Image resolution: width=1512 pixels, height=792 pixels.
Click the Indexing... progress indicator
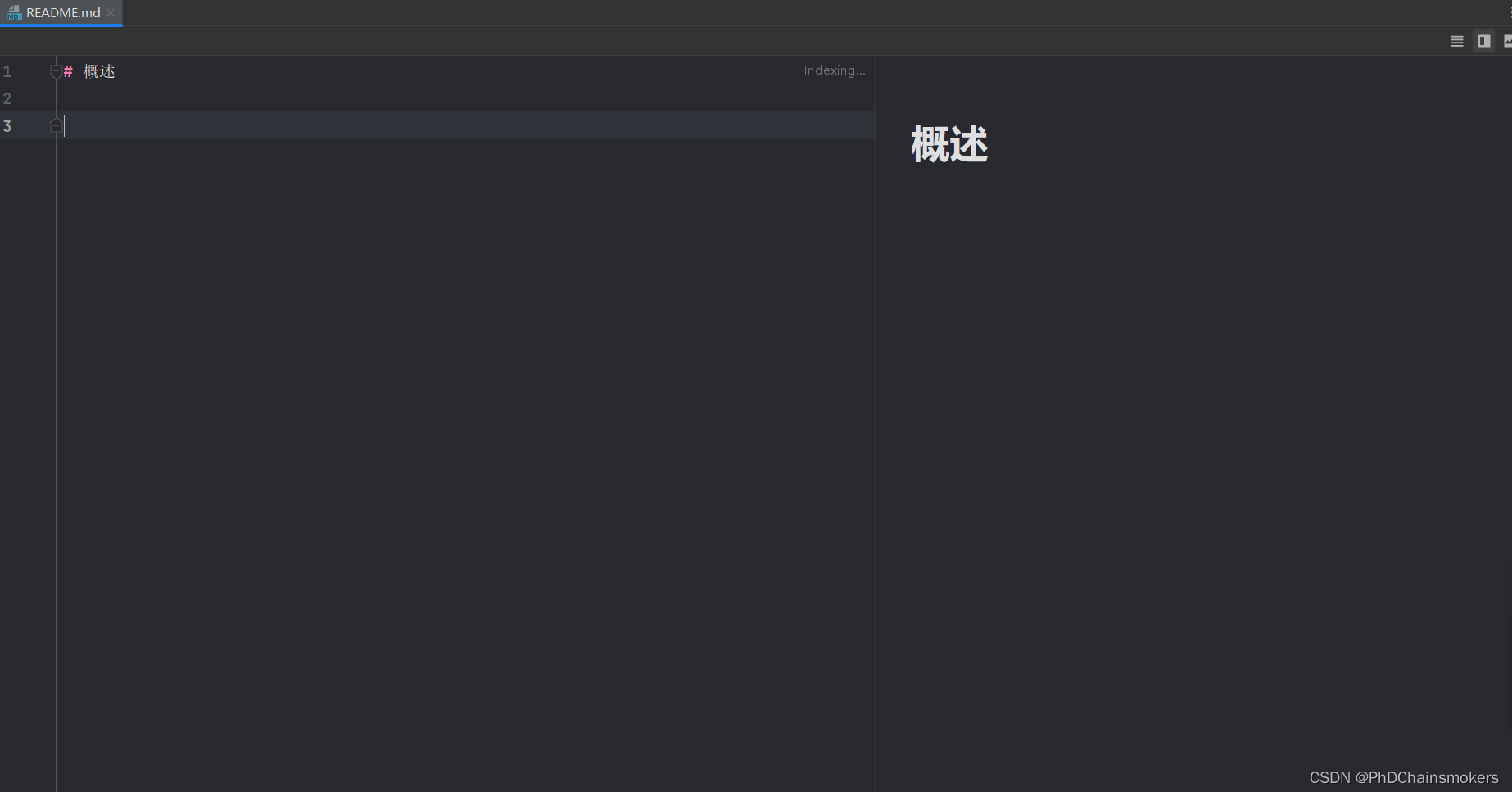click(x=834, y=70)
